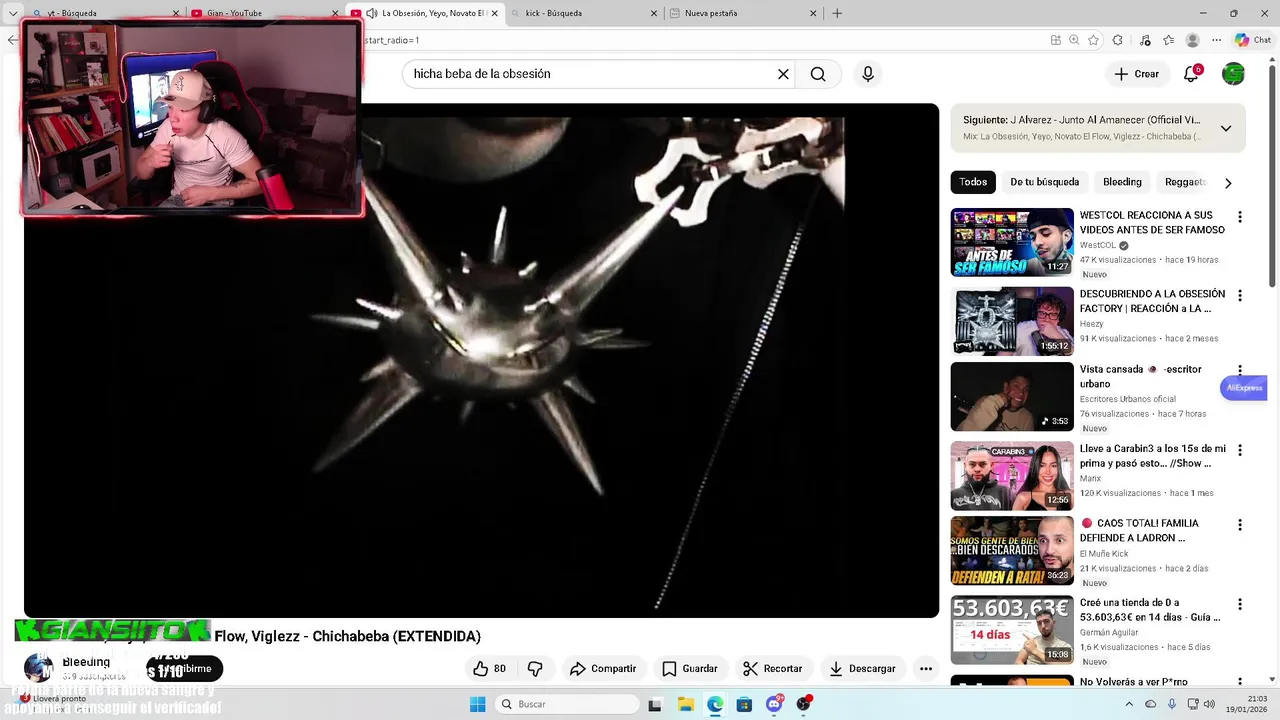Select the De tu búsqueda chip

click(1044, 182)
